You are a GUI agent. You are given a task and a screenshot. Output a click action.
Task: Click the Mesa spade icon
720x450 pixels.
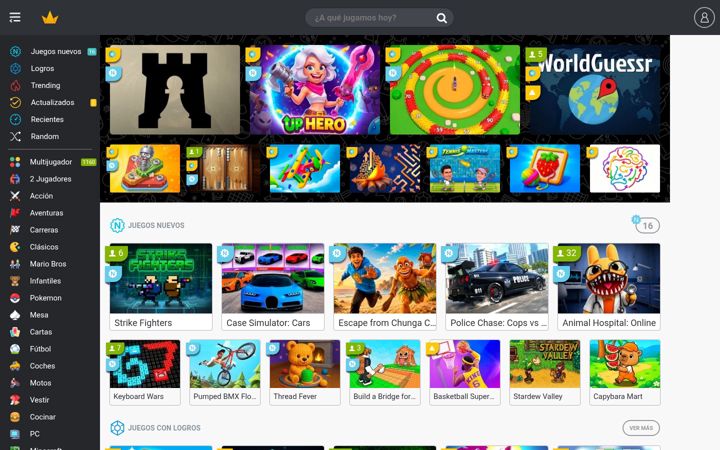pyautogui.click(x=15, y=315)
